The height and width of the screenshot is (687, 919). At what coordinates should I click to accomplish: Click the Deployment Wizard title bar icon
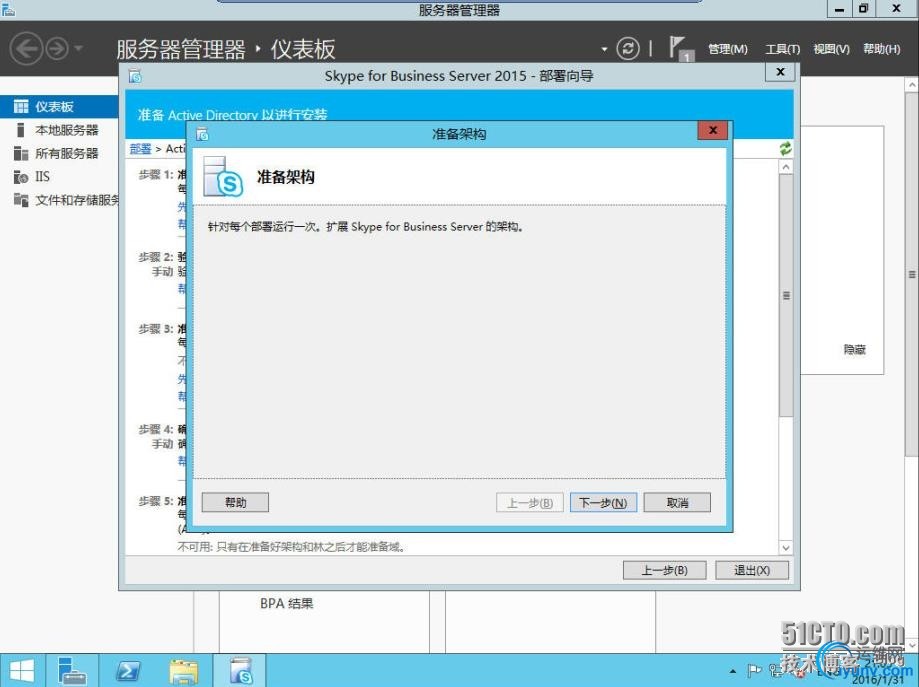point(135,76)
